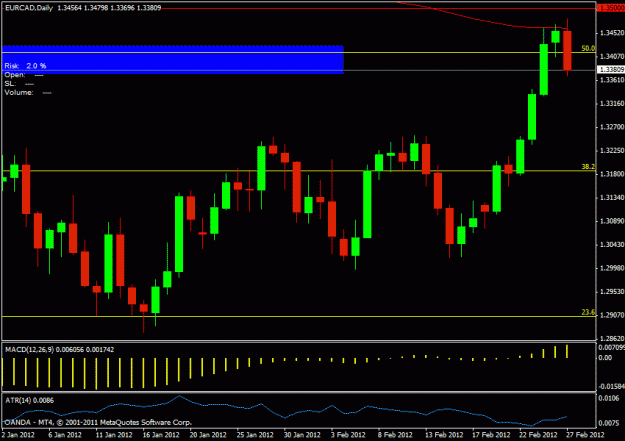This screenshot has height=441, width=625.
Task: Click the 22 Feb 2012 date label
Action: point(537,435)
